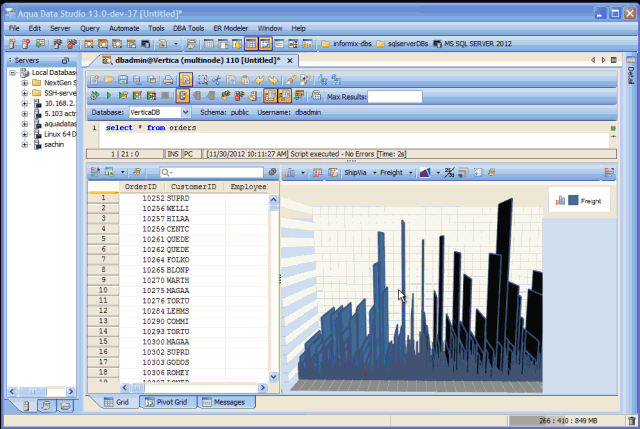This screenshot has height=429, width=640.
Task: Expand the SSH-server folder node
Action: pos(24,93)
